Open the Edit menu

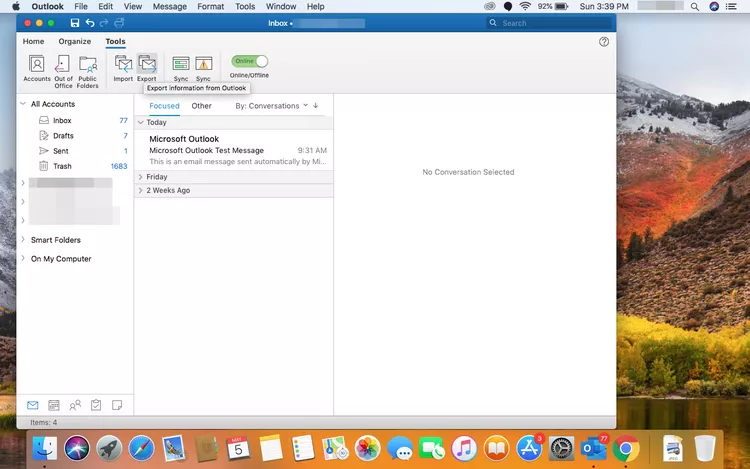click(x=105, y=7)
